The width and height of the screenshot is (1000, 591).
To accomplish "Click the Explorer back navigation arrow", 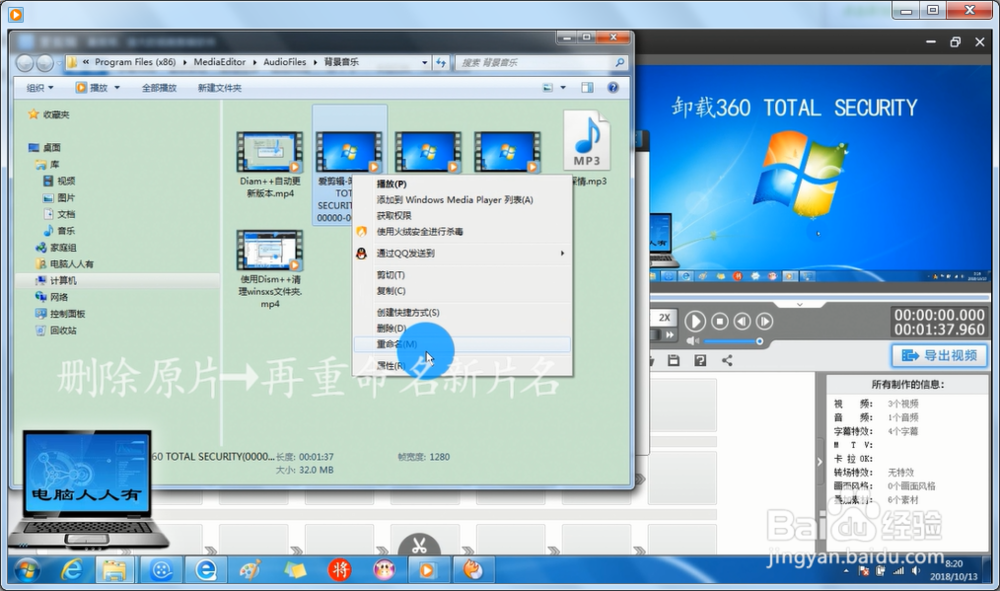I will coord(25,62).
